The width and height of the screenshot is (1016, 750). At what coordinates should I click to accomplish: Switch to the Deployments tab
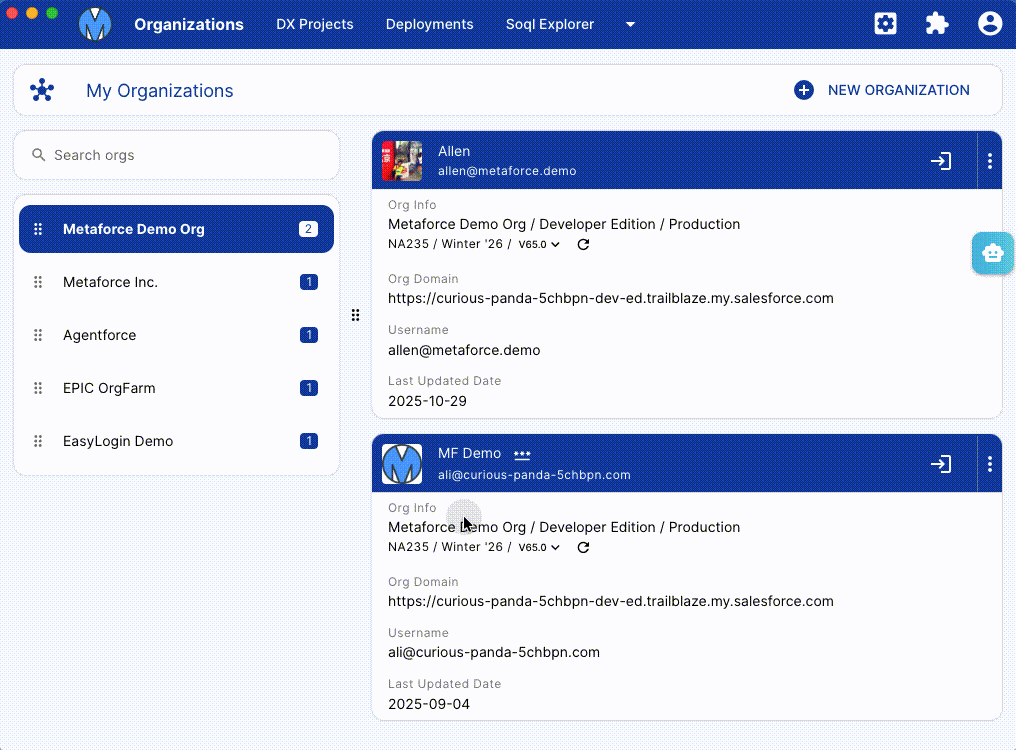pyautogui.click(x=430, y=24)
